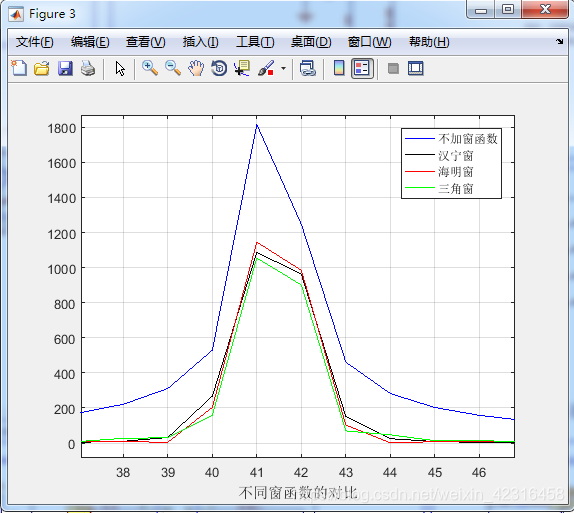Click the x-axis tick label 46
The width and height of the screenshot is (574, 513).
tap(479, 472)
